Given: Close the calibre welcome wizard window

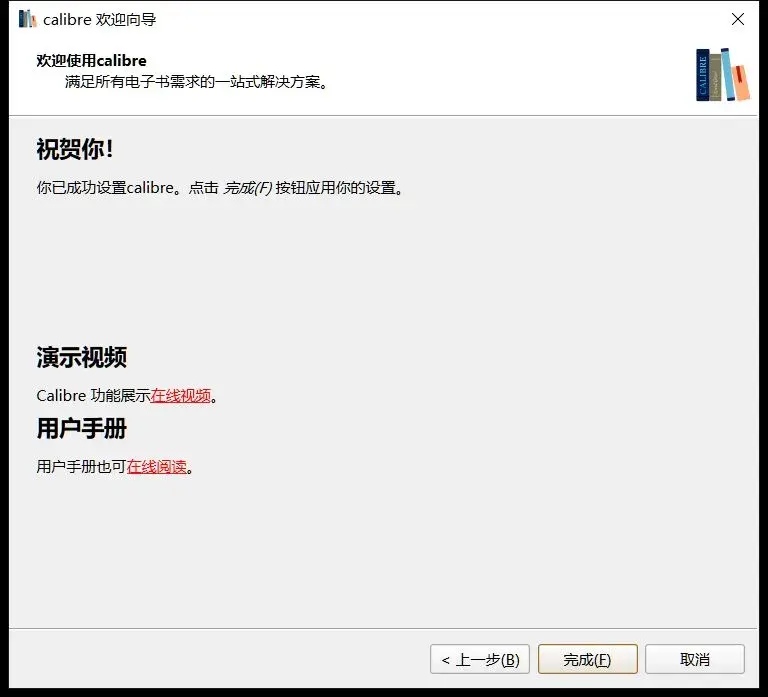Looking at the screenshot, I should (x=738, y=19).
